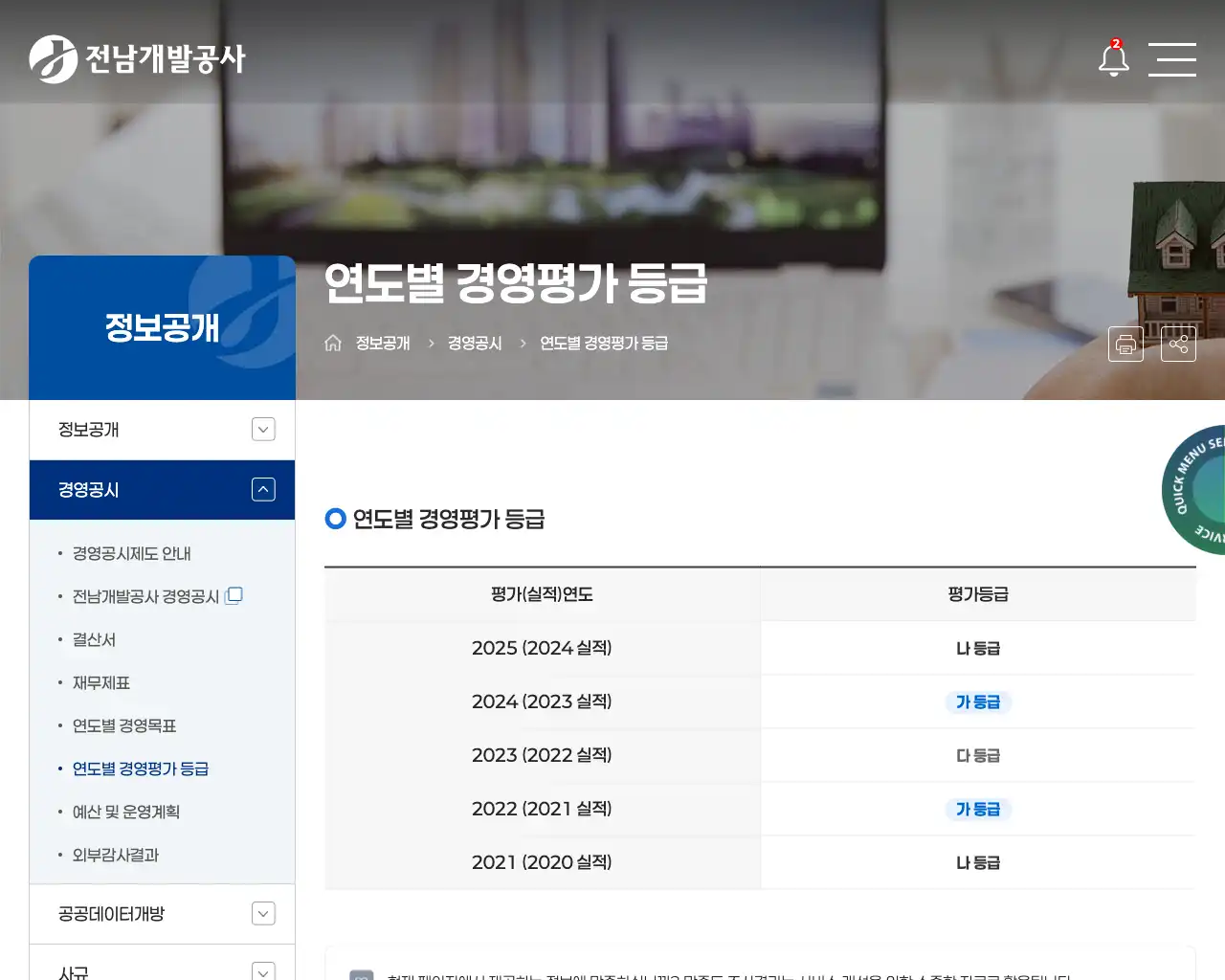Click the 2024 (2023 실적) cell
The height and width of the screenshot is (980, 1225).
(x=542, y=702)
